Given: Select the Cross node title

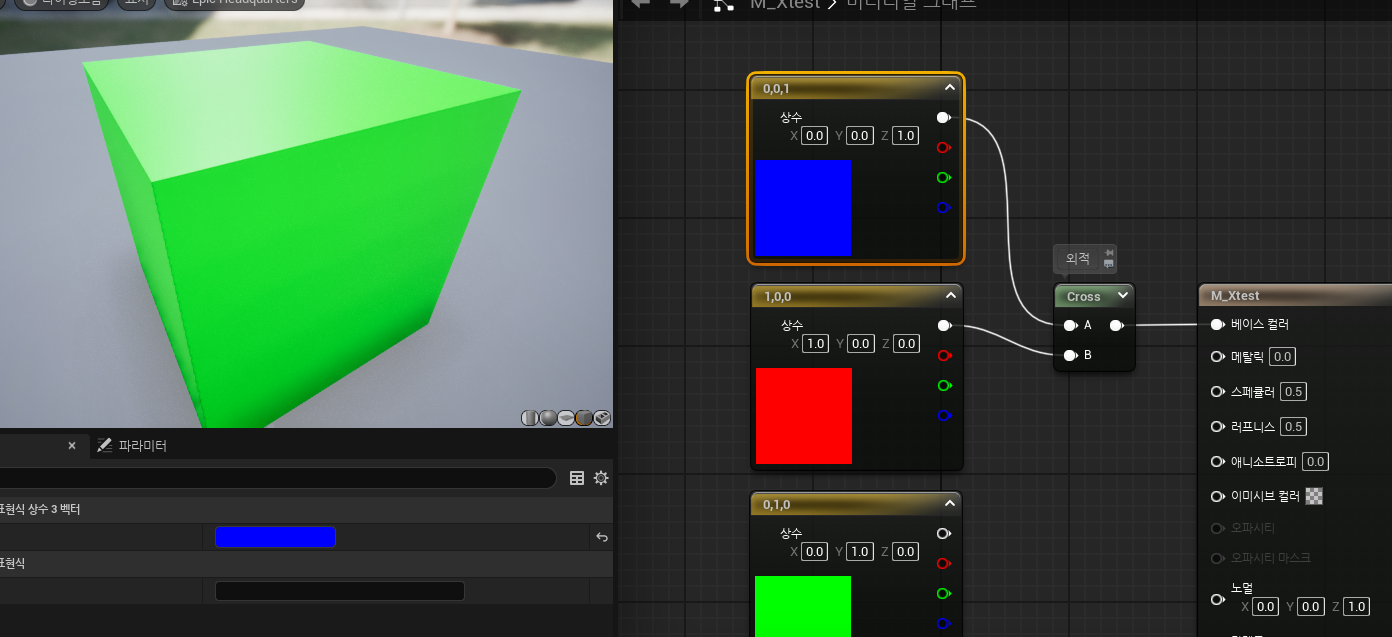Looking at the screenshot, I should coord(1083,296).
